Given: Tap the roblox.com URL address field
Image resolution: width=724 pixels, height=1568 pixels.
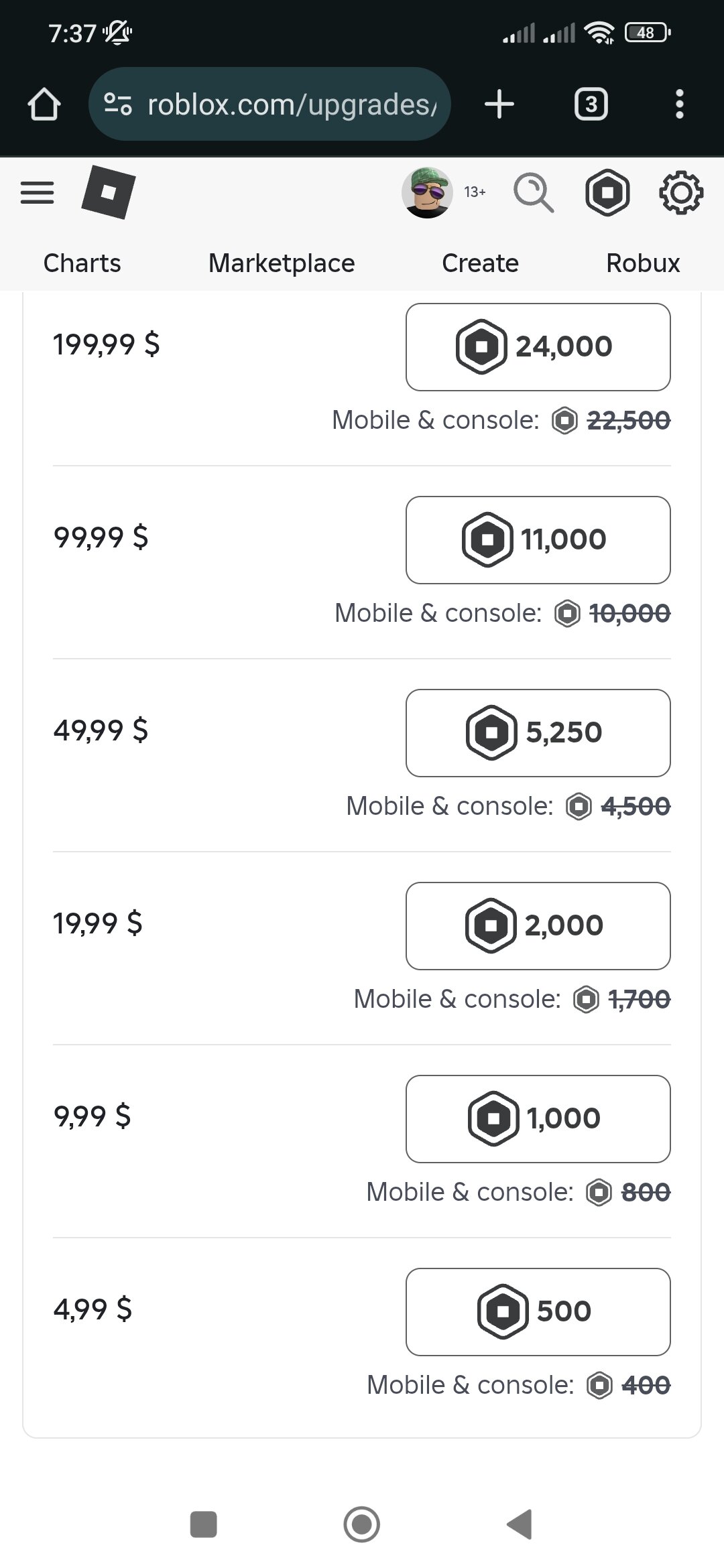Looking at the screenshot, I should pyautogui.click(x=292, y=105).
